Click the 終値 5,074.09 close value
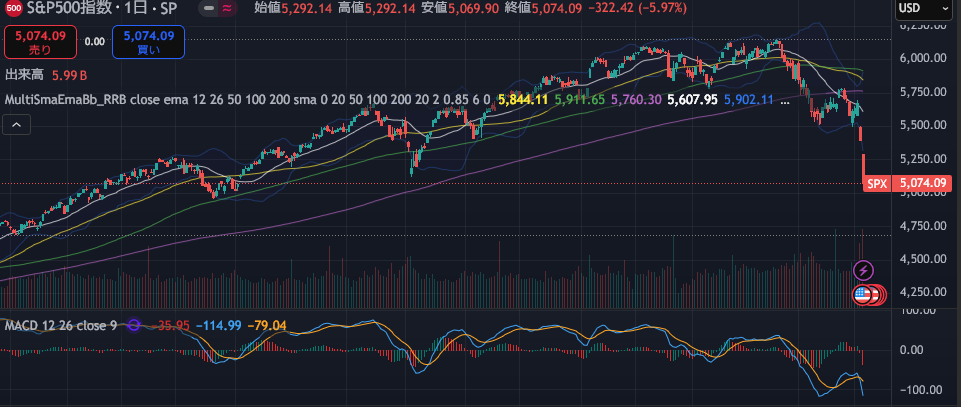Viewport: 961px width, 407px height. pyautogui.click(x=542, y=9)
